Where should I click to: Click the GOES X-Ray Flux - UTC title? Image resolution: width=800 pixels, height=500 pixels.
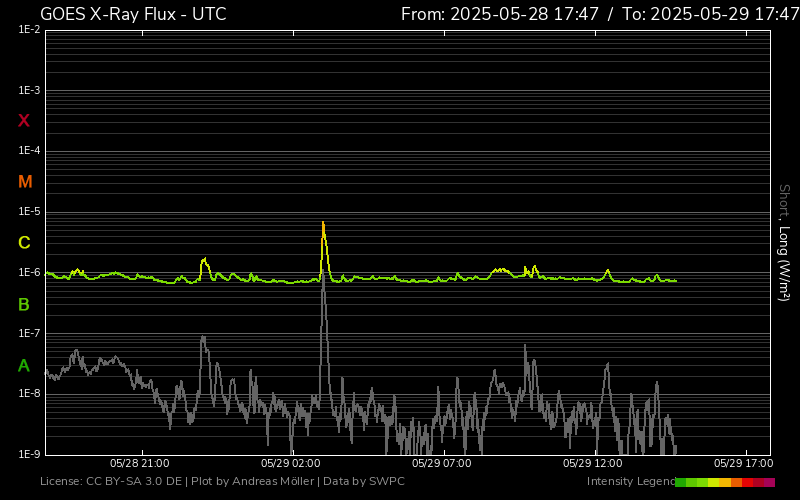pos(133,14)
